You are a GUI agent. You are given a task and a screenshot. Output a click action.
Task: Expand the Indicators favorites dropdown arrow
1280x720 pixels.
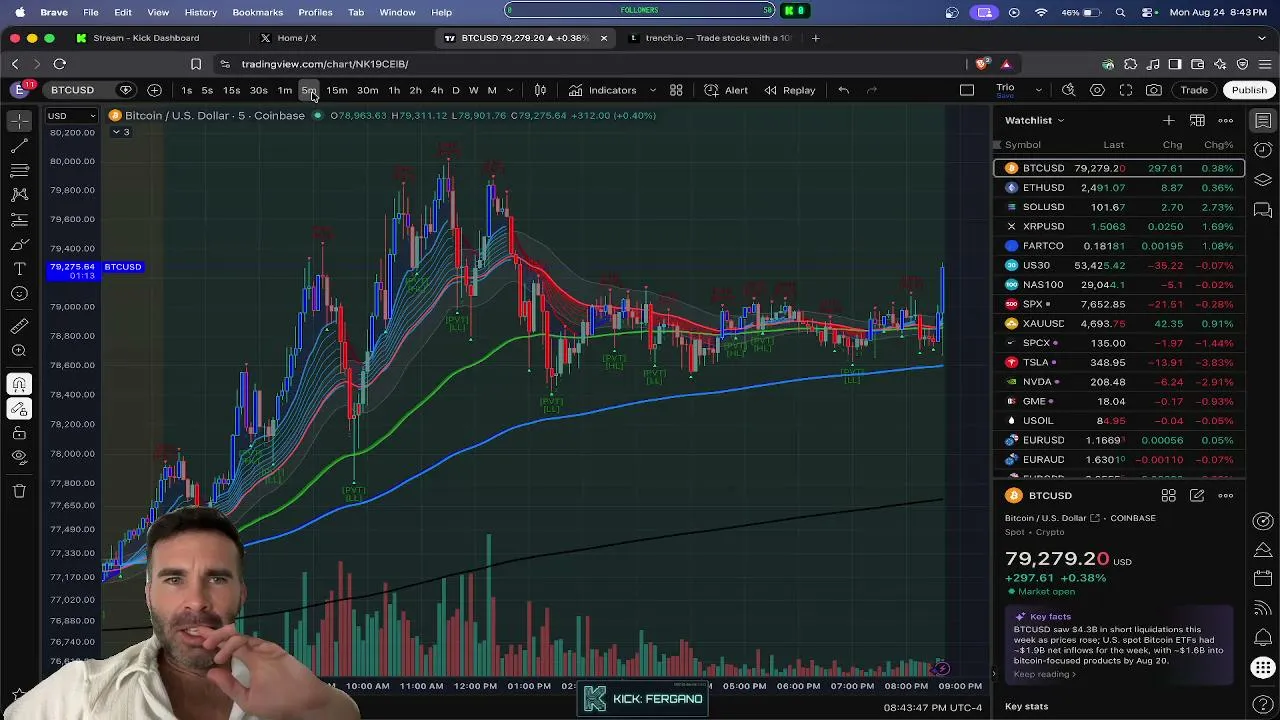coord(653,90)
